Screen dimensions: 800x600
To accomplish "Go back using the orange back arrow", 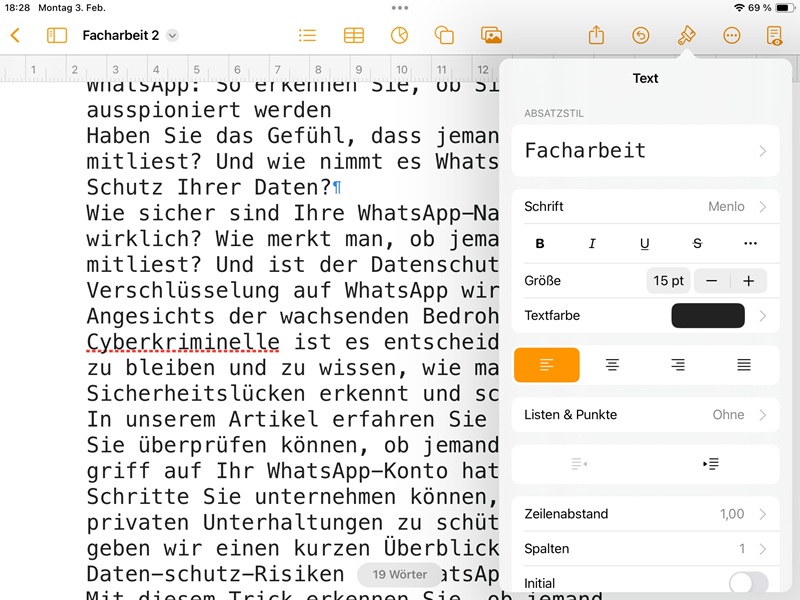I will [15, 35].
